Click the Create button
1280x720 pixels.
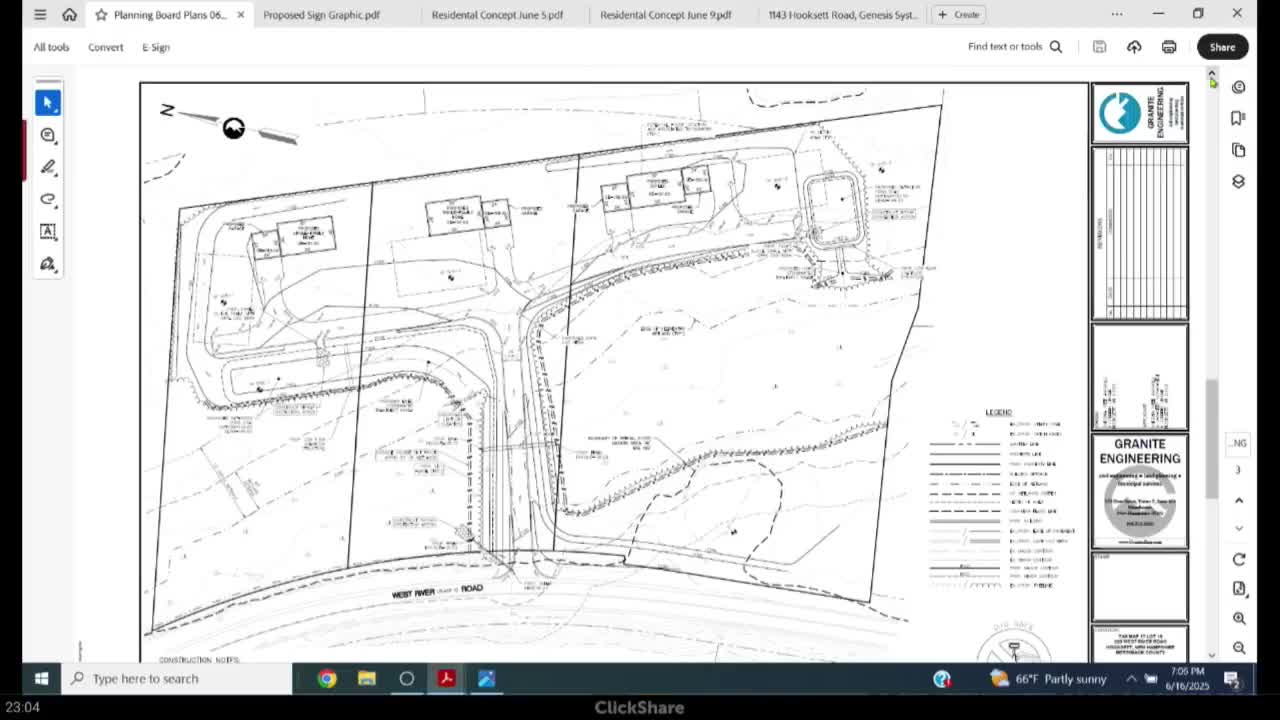(959, 15)
